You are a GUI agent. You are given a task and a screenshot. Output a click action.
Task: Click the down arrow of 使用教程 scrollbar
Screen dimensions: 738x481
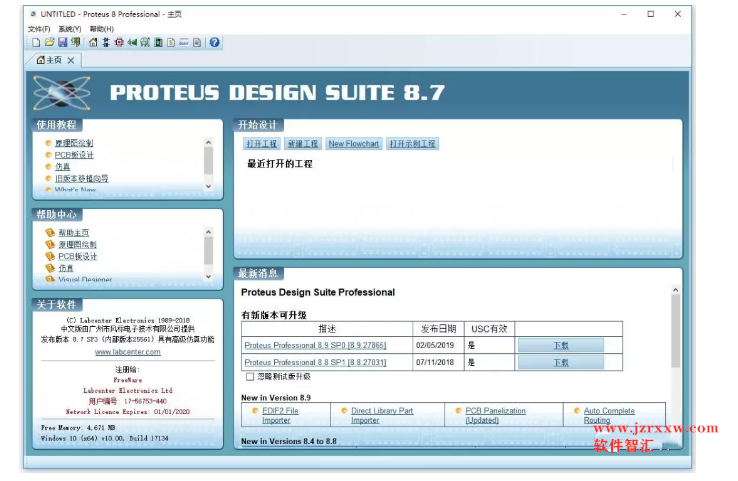coord(209,186)
